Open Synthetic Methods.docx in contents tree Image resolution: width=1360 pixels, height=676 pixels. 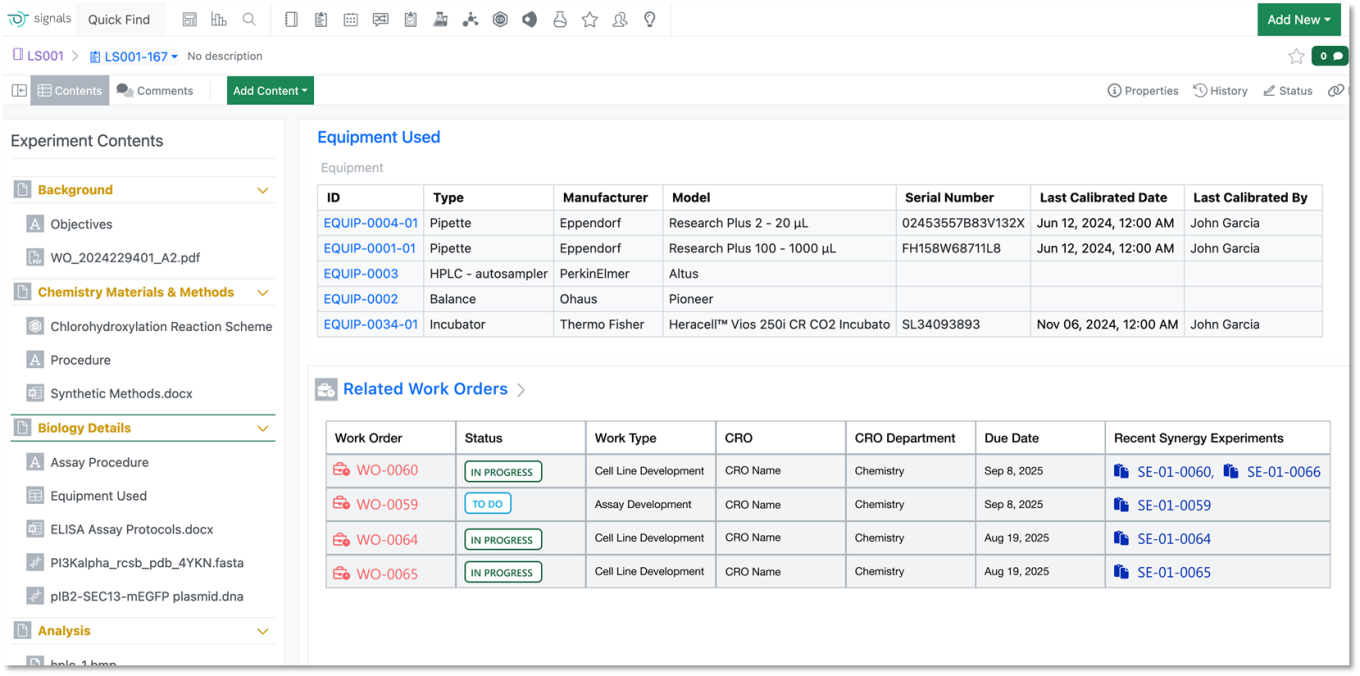121,394
